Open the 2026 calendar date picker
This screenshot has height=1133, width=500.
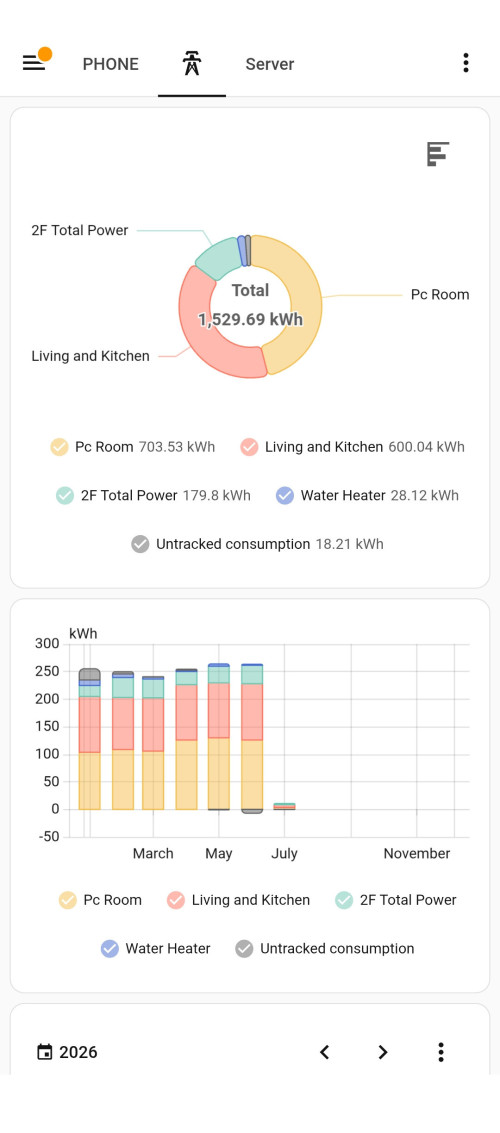click(66, 1052)
